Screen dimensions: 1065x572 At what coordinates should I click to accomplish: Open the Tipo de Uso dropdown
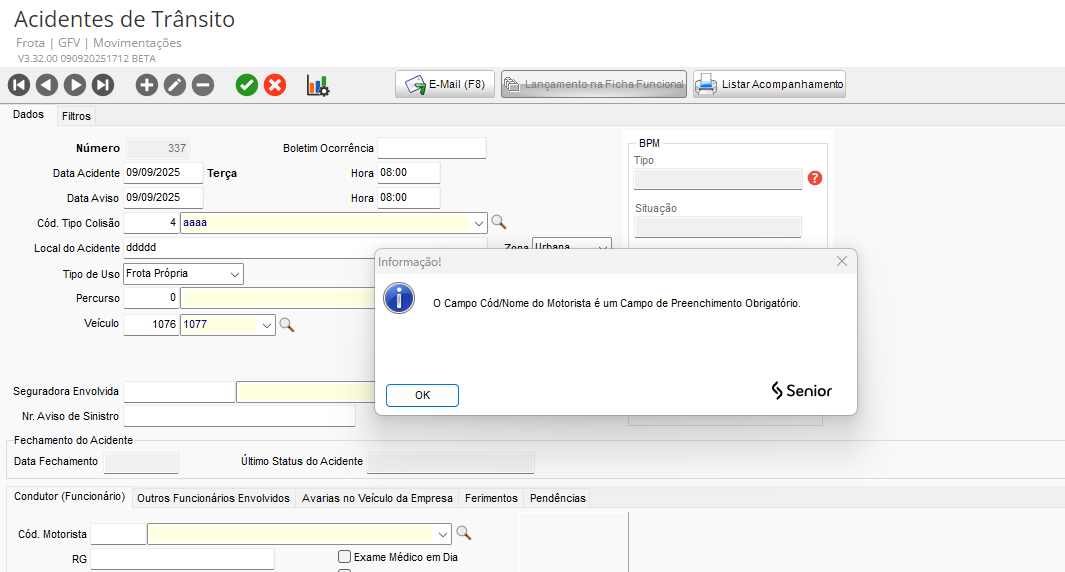pos(234,274)
